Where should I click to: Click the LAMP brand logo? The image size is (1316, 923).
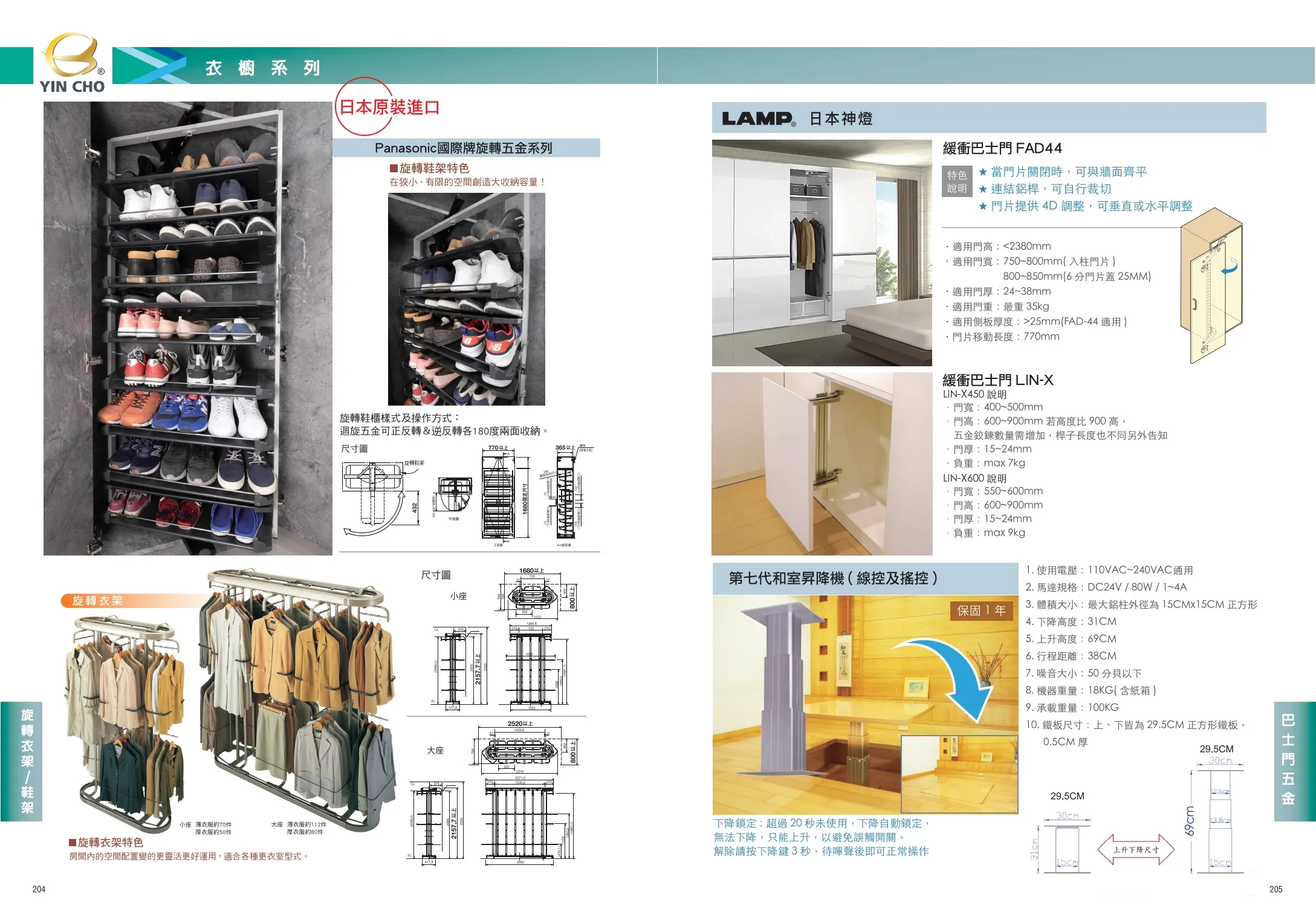pos(759,118)
